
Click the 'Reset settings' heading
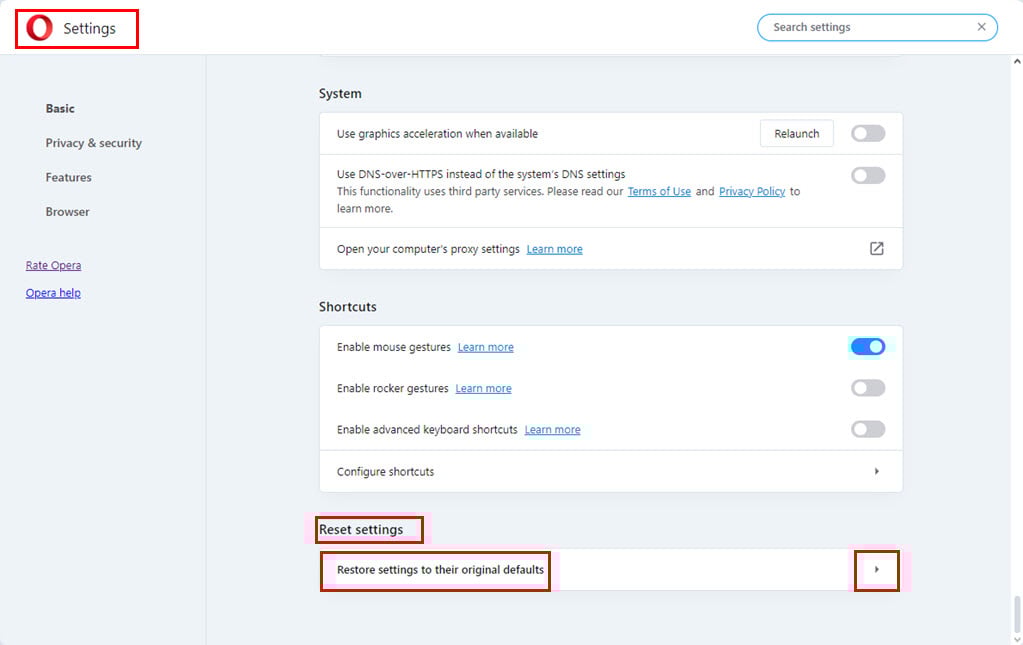(361, 530)
